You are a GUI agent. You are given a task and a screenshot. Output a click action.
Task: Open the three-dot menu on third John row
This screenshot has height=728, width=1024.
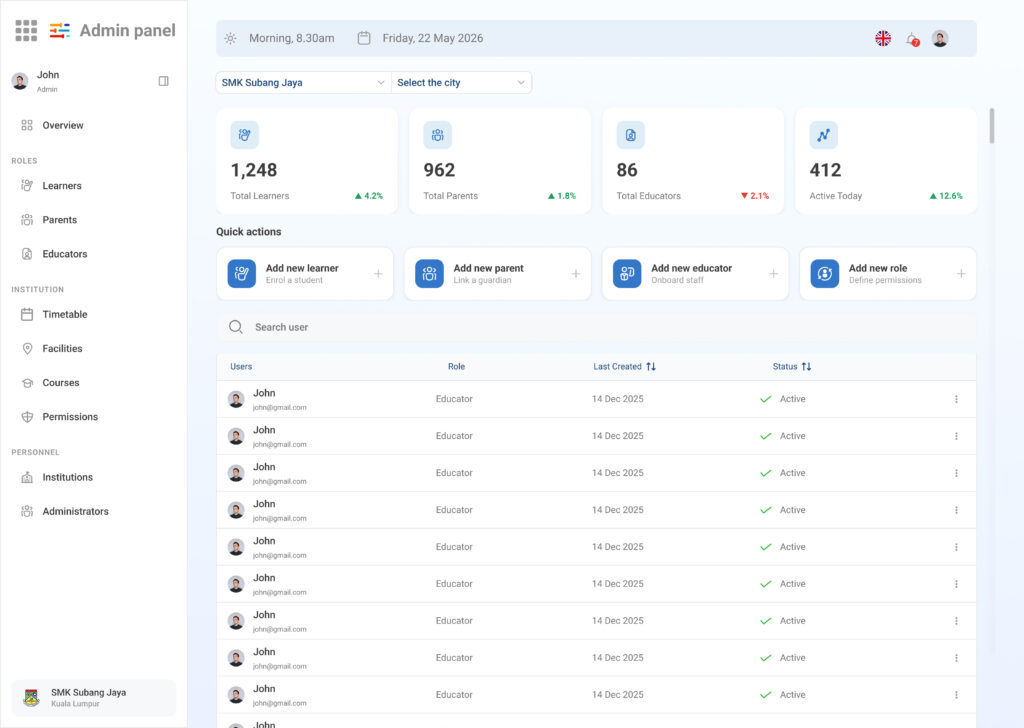pyautogui.click(x=956, y=473)
